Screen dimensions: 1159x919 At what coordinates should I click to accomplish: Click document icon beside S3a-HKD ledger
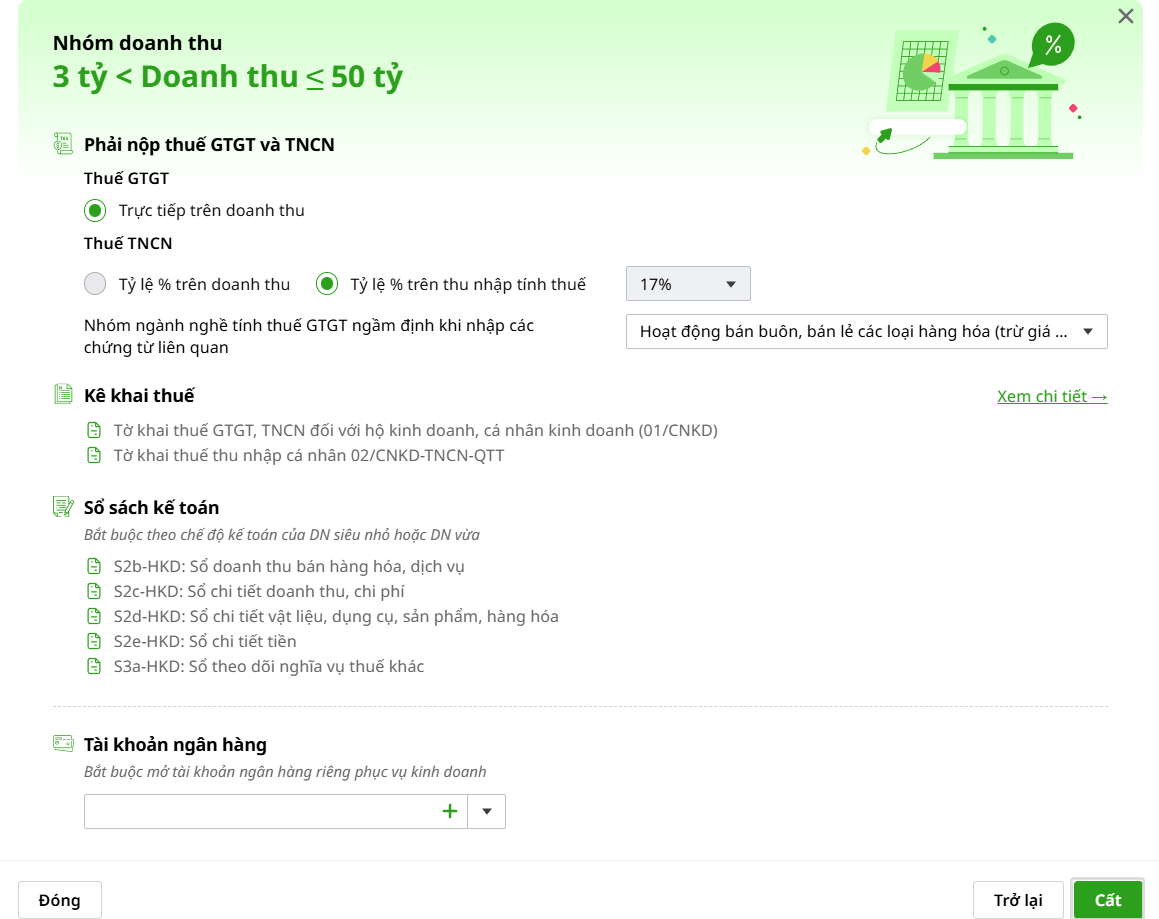(x=94, y=666)
